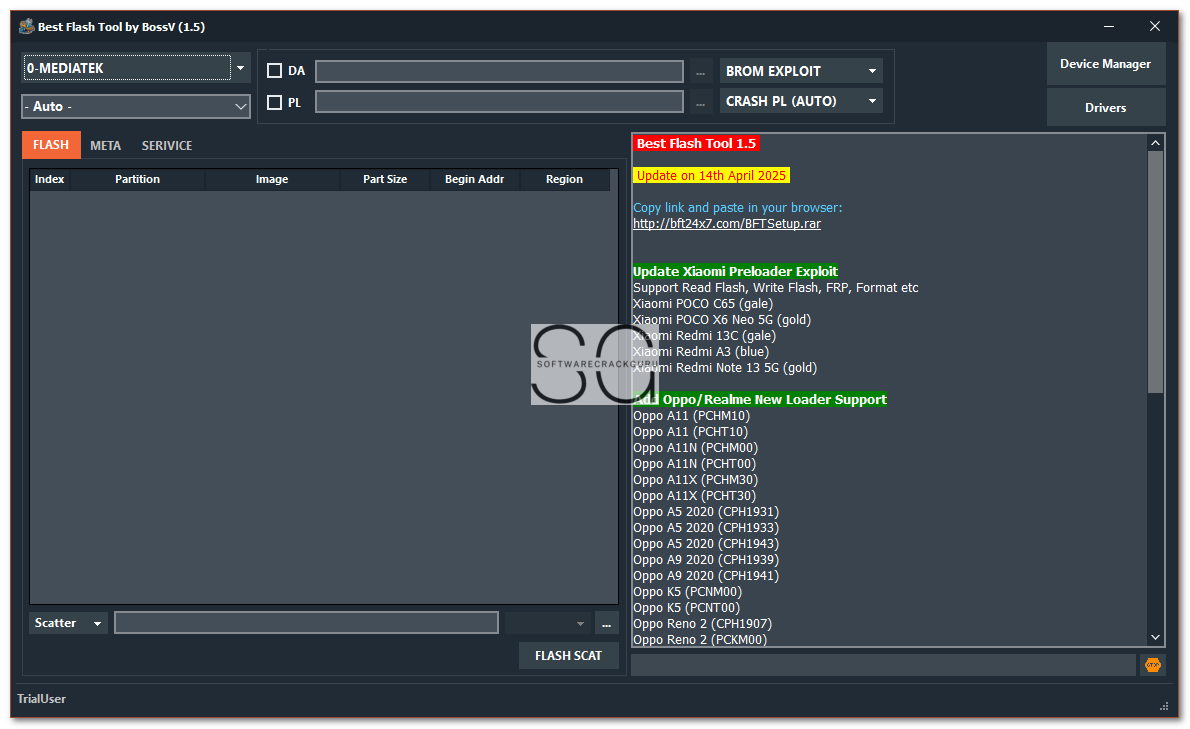Click the log scrollbar up arrow
This screenshot has height=729, width=1190.
tap(1155, 143)
